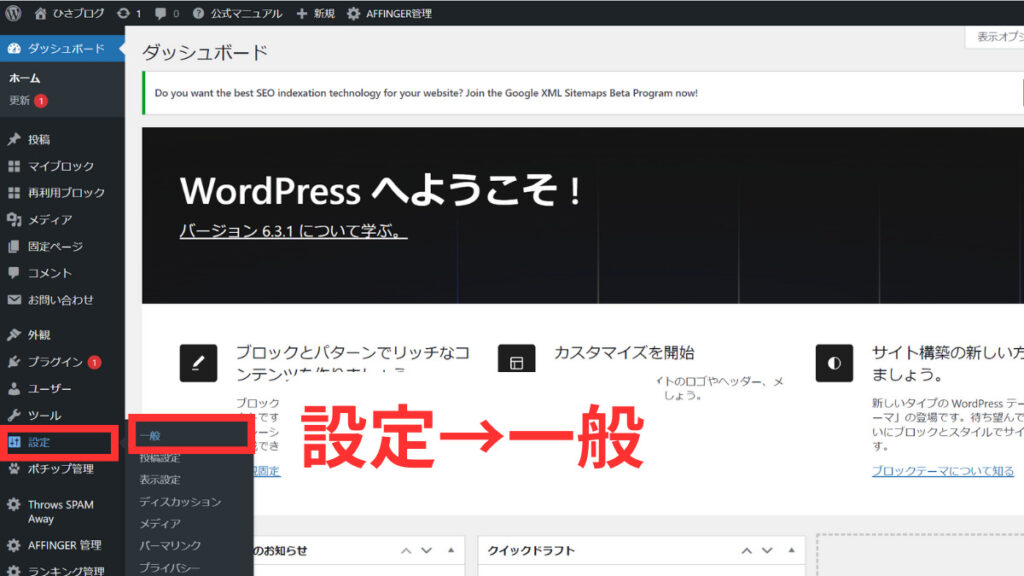Open 公式マニュアル help link

pyautogui.click(x=238, y=13)
